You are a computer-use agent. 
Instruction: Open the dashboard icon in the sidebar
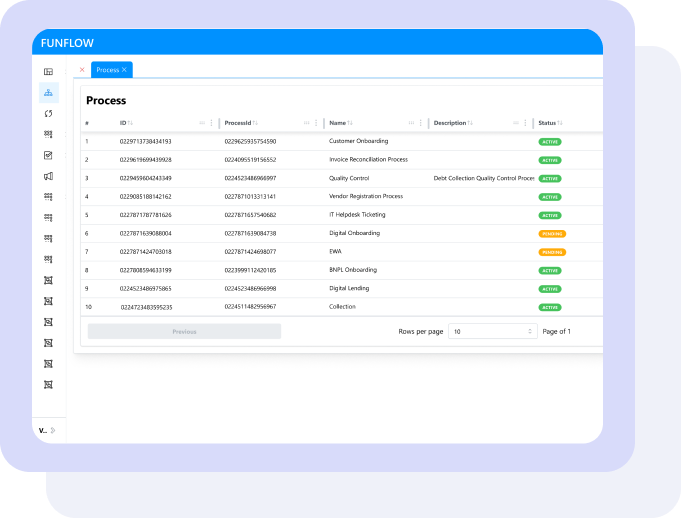pos(48,72)
